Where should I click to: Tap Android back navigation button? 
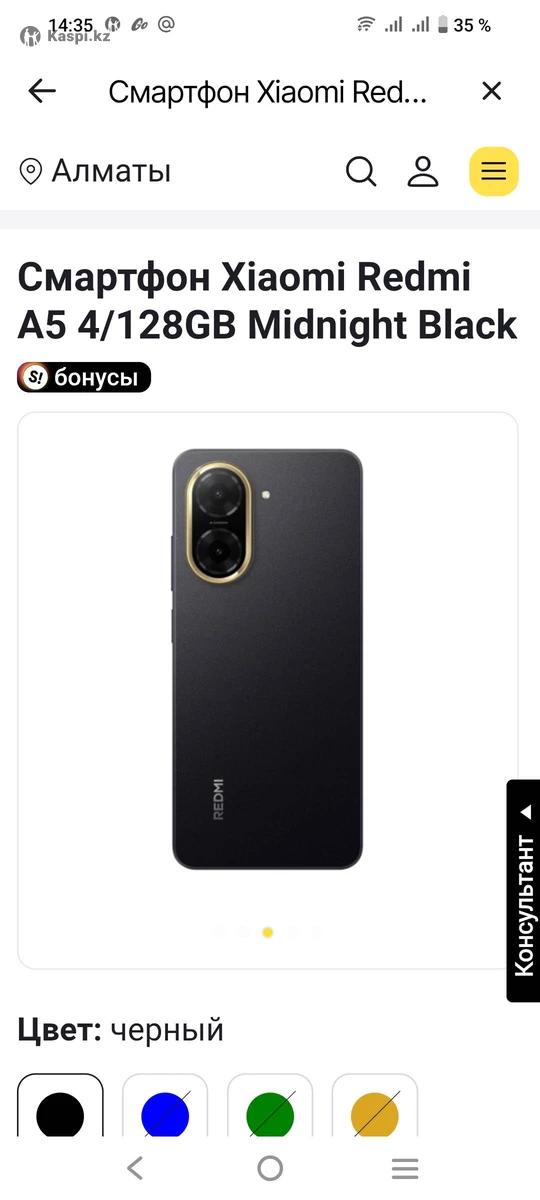(x=135, y=1168)
